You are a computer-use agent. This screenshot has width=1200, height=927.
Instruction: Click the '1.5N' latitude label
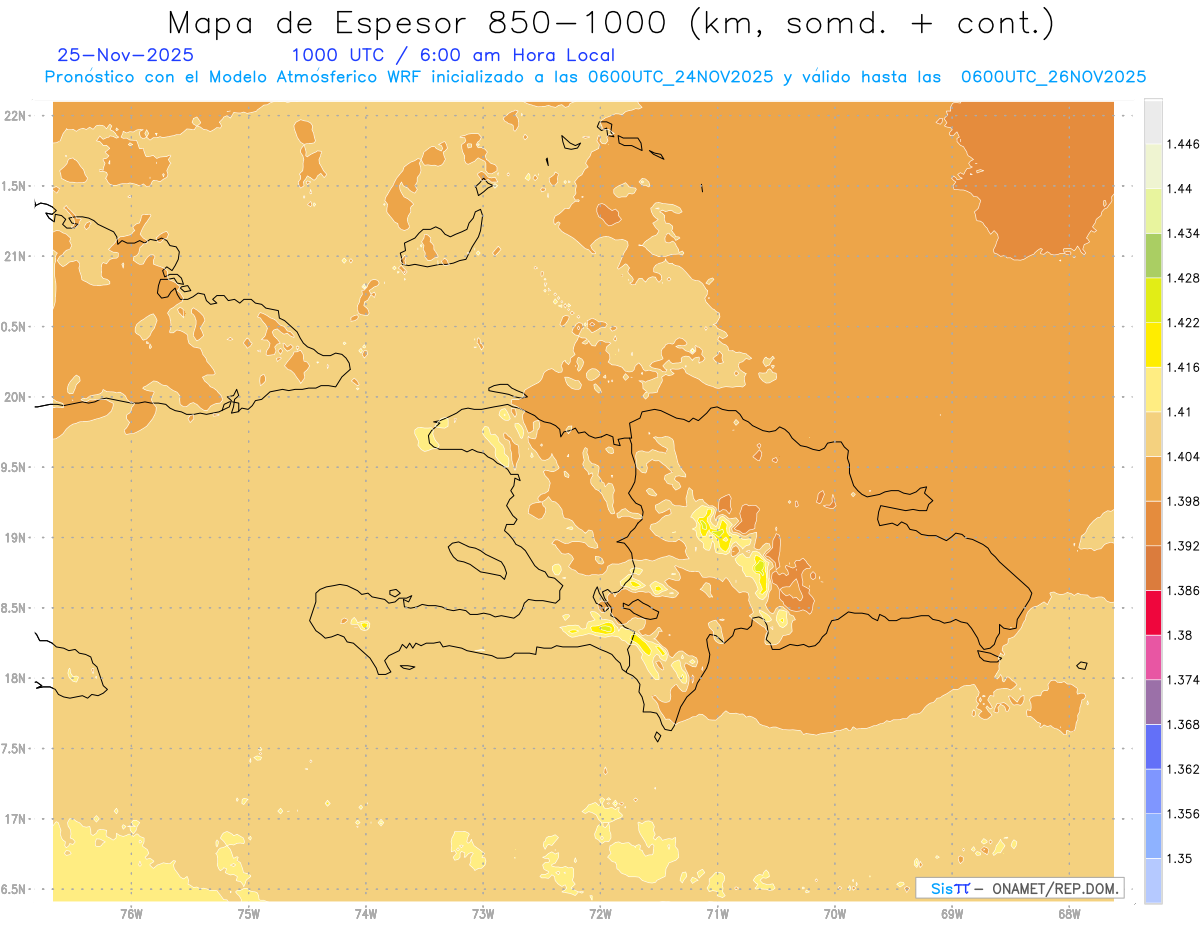(x=15, y=186)
